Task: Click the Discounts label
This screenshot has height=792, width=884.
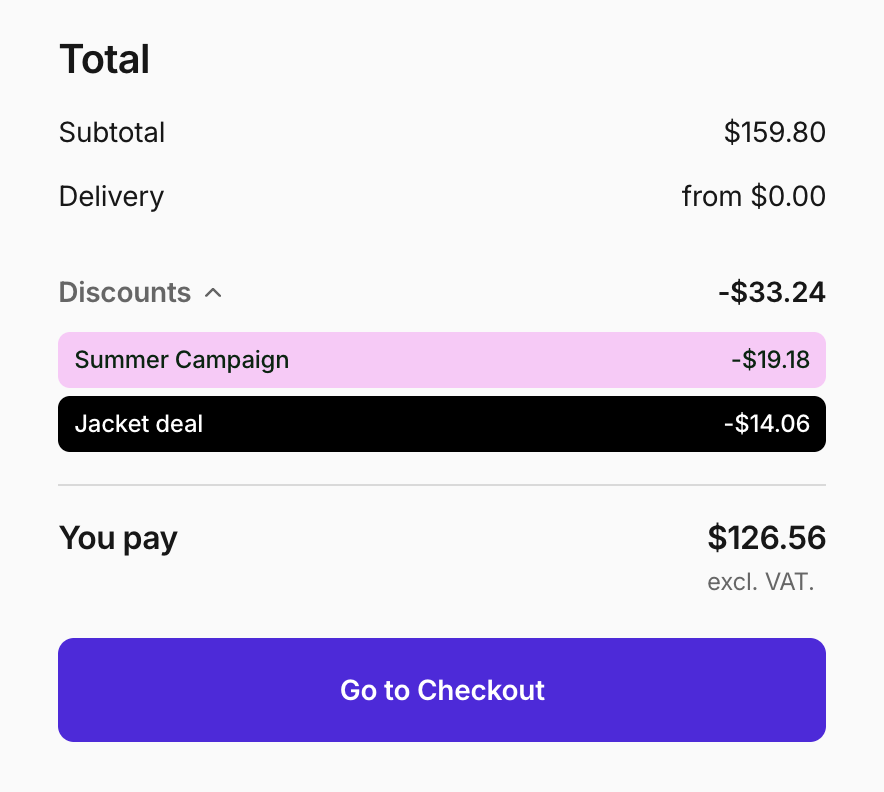Action: click(x=125, y=293)
